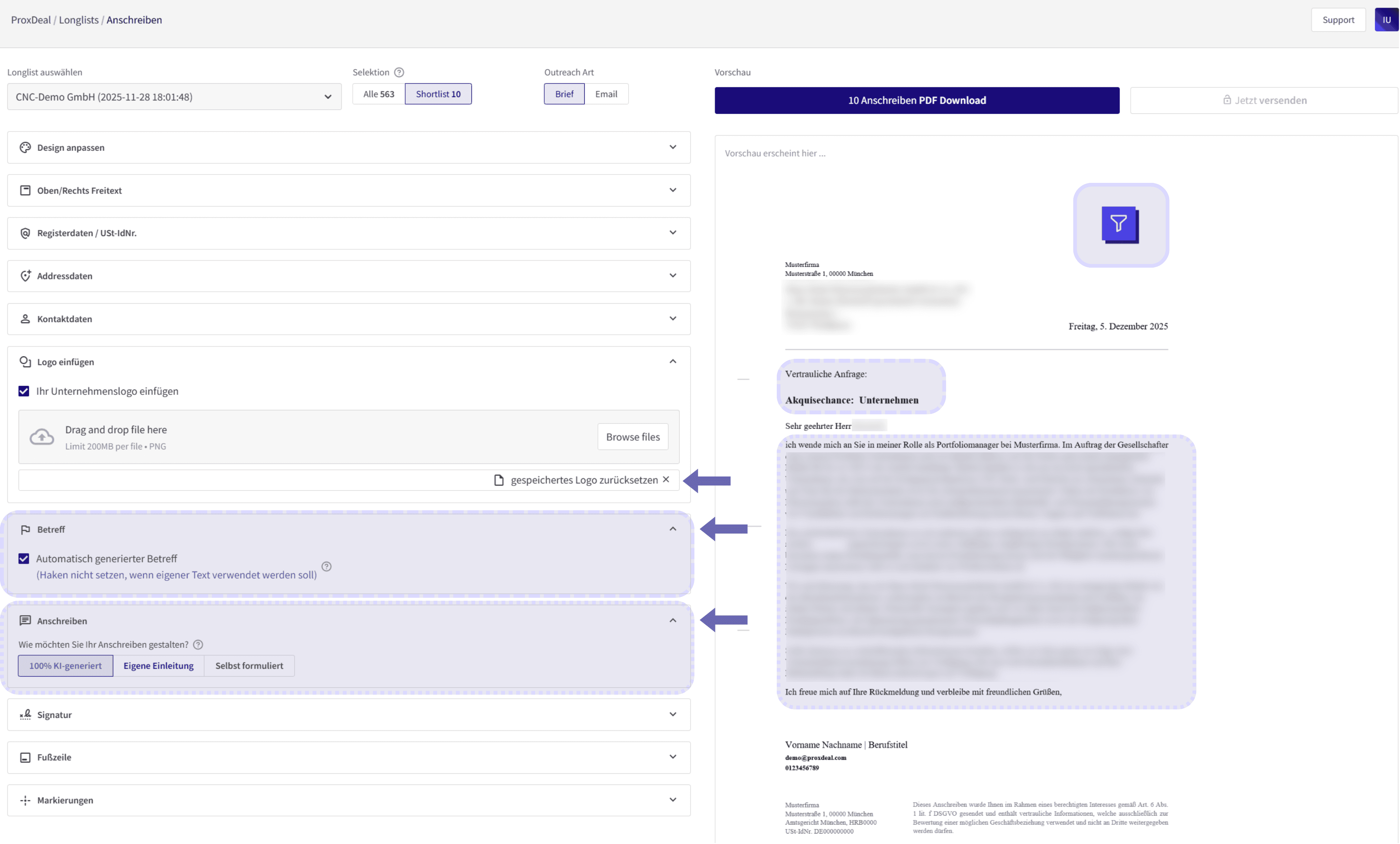Screen dimensions: 1400x844
Task: Uncheck Ihr Unternehmenslogo einfügen checkbox
Action: pyautogui.click(x=24, y=391)
